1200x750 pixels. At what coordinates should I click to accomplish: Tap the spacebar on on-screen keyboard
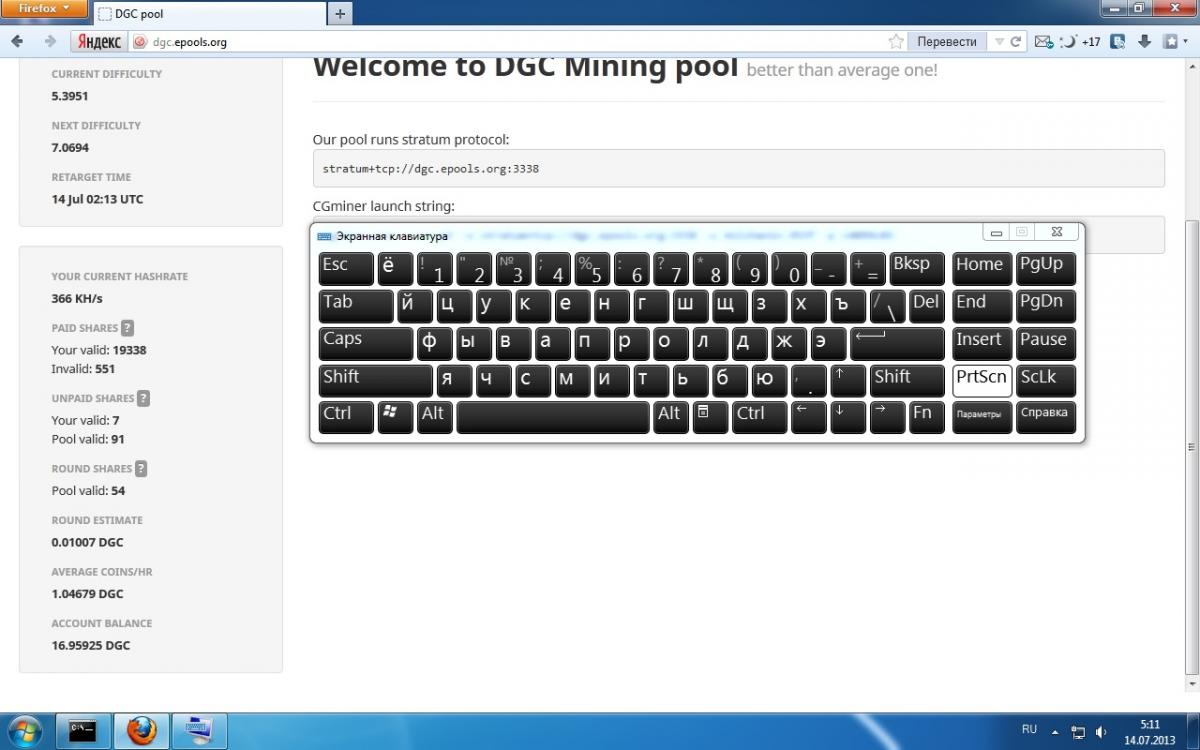(x=553, y=416)
